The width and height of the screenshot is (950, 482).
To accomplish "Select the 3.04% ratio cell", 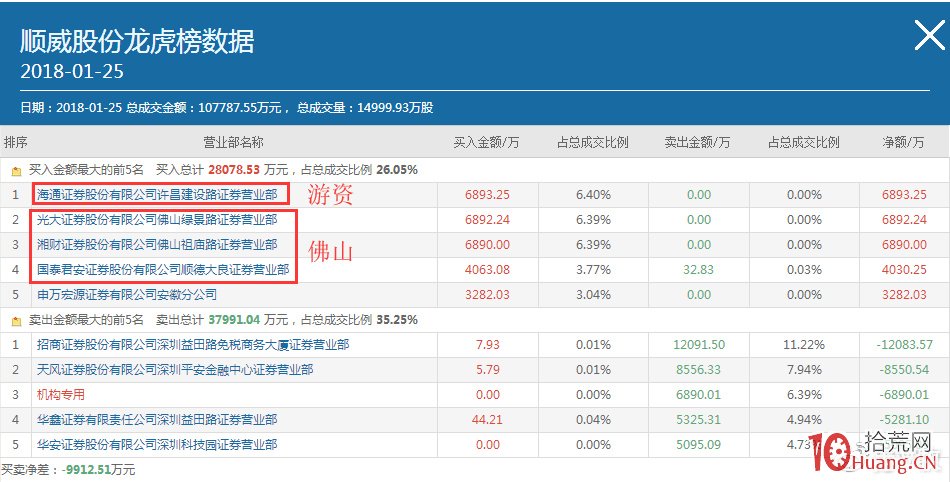I will click(x=594, y=295).
